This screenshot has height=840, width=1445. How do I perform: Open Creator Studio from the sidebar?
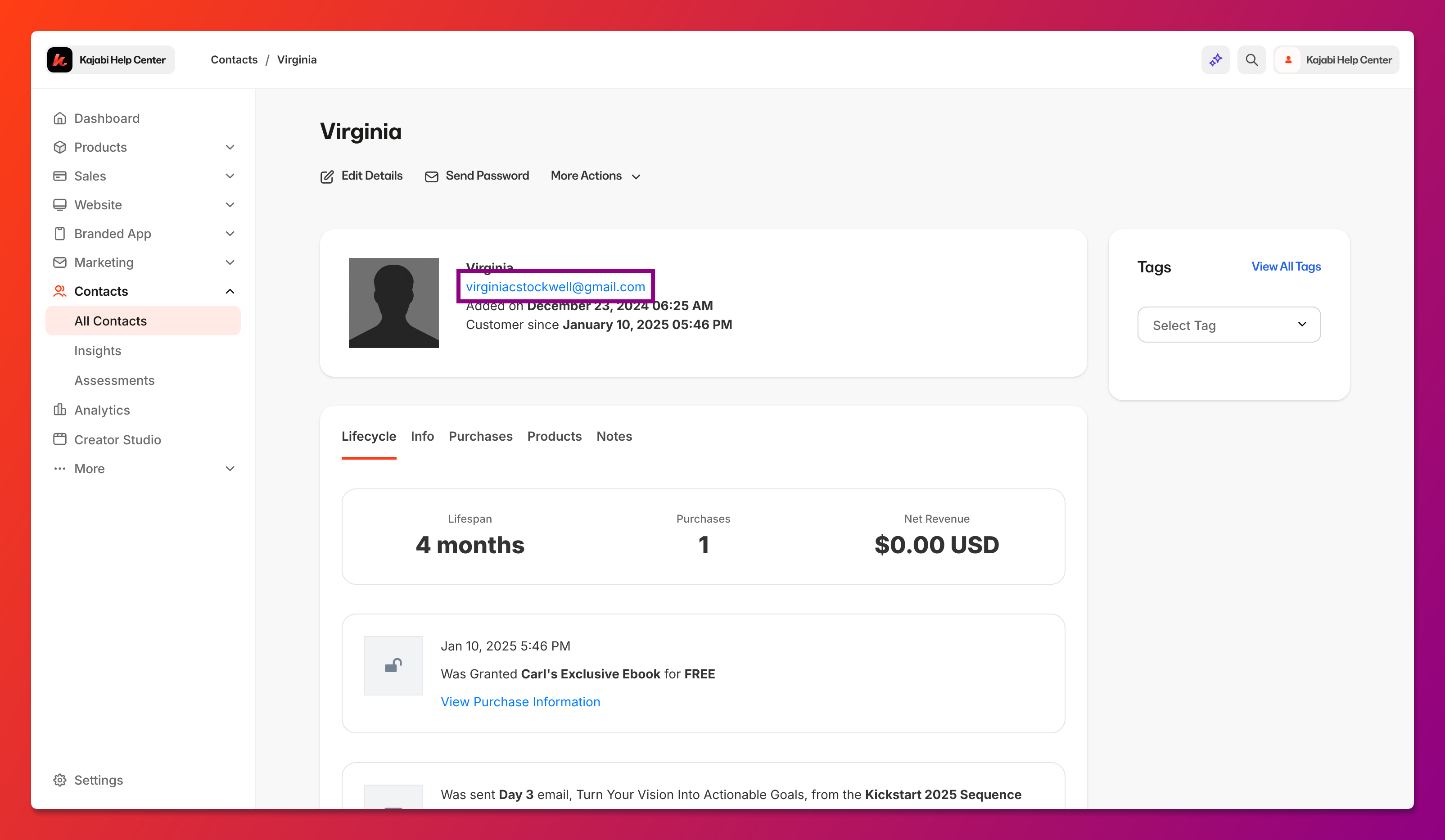pyautogui.click(x=117, y=439)
